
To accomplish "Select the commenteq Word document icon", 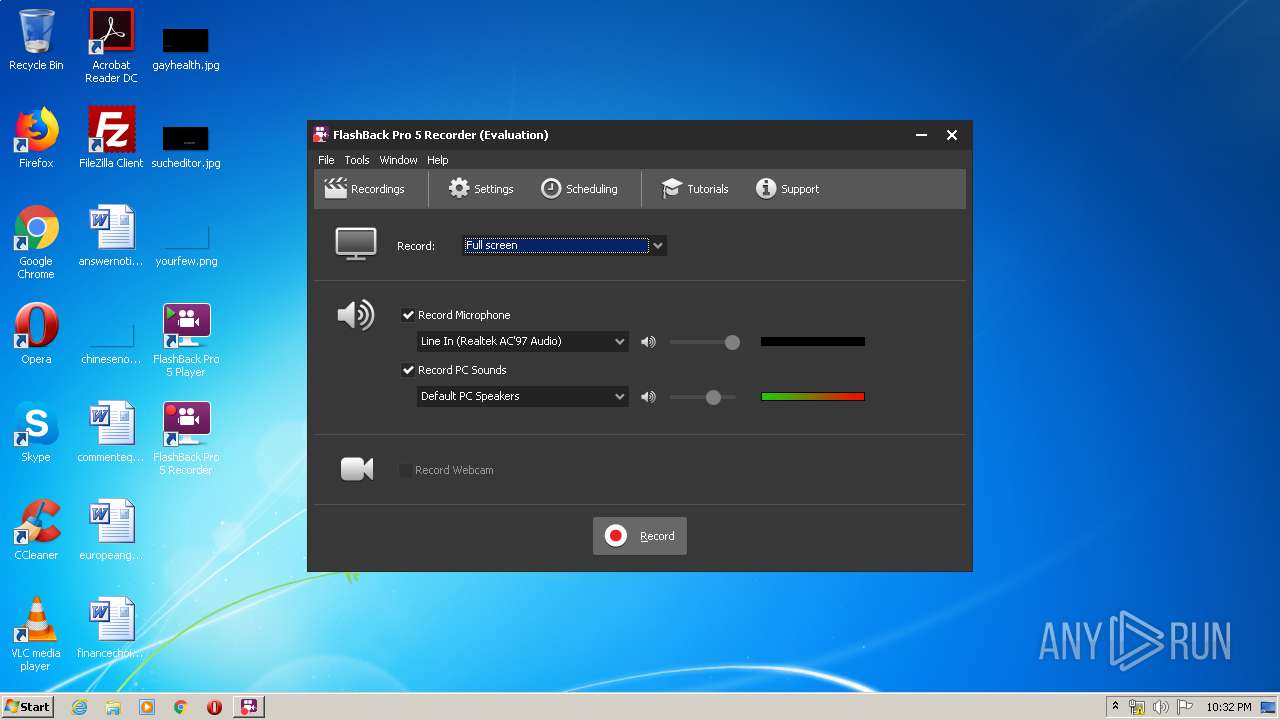I will click(x=111, y=432).
